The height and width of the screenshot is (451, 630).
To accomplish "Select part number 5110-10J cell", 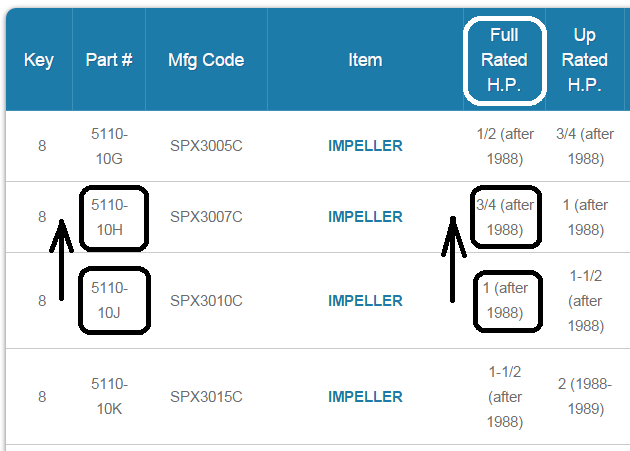I will [x=109, y=301].
